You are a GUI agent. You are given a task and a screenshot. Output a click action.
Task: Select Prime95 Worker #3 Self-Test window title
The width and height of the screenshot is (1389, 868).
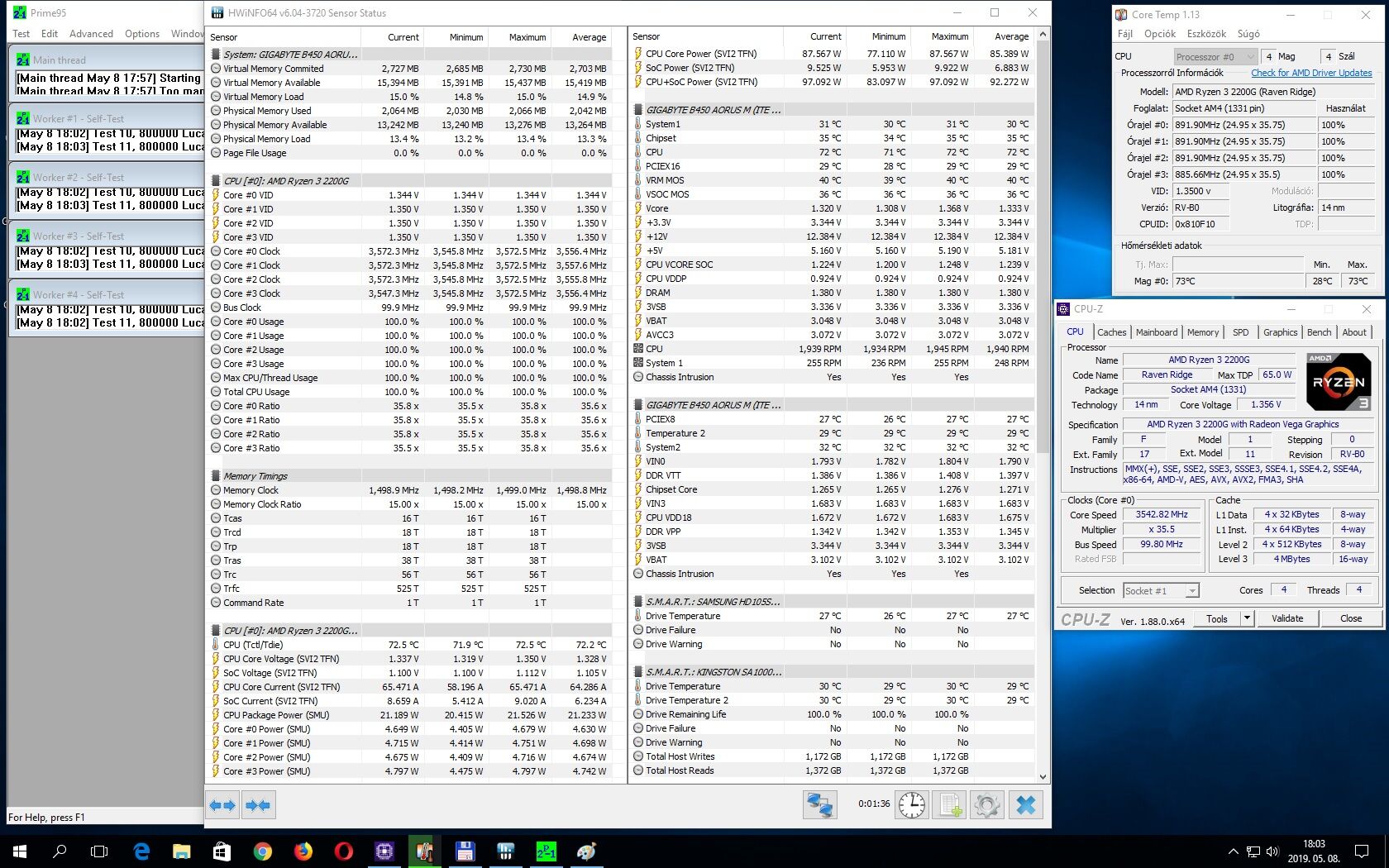click(79, 236)
